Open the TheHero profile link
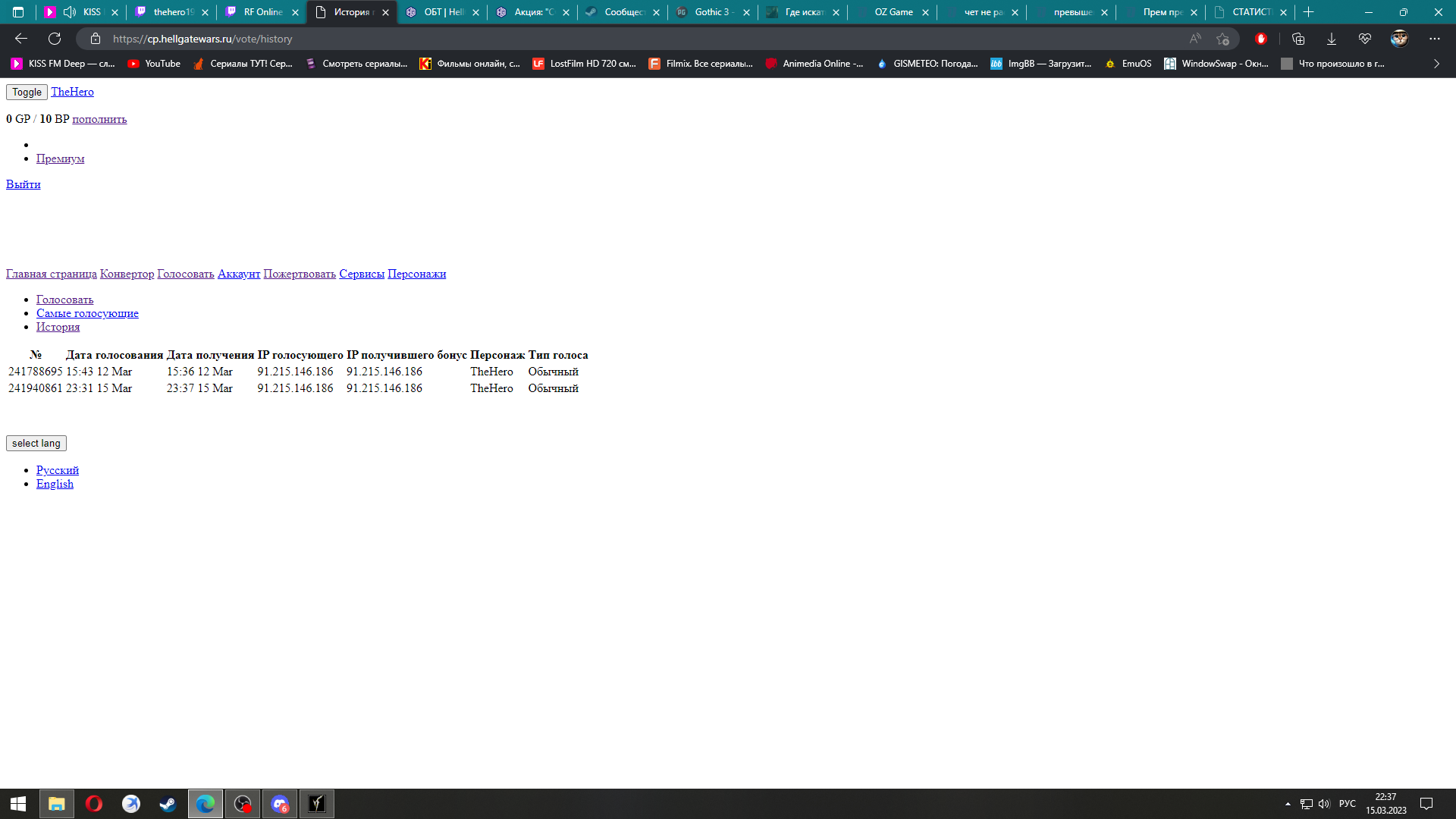Image resolution: width=1456 pixels, height=819 pixels. point(72,92)
